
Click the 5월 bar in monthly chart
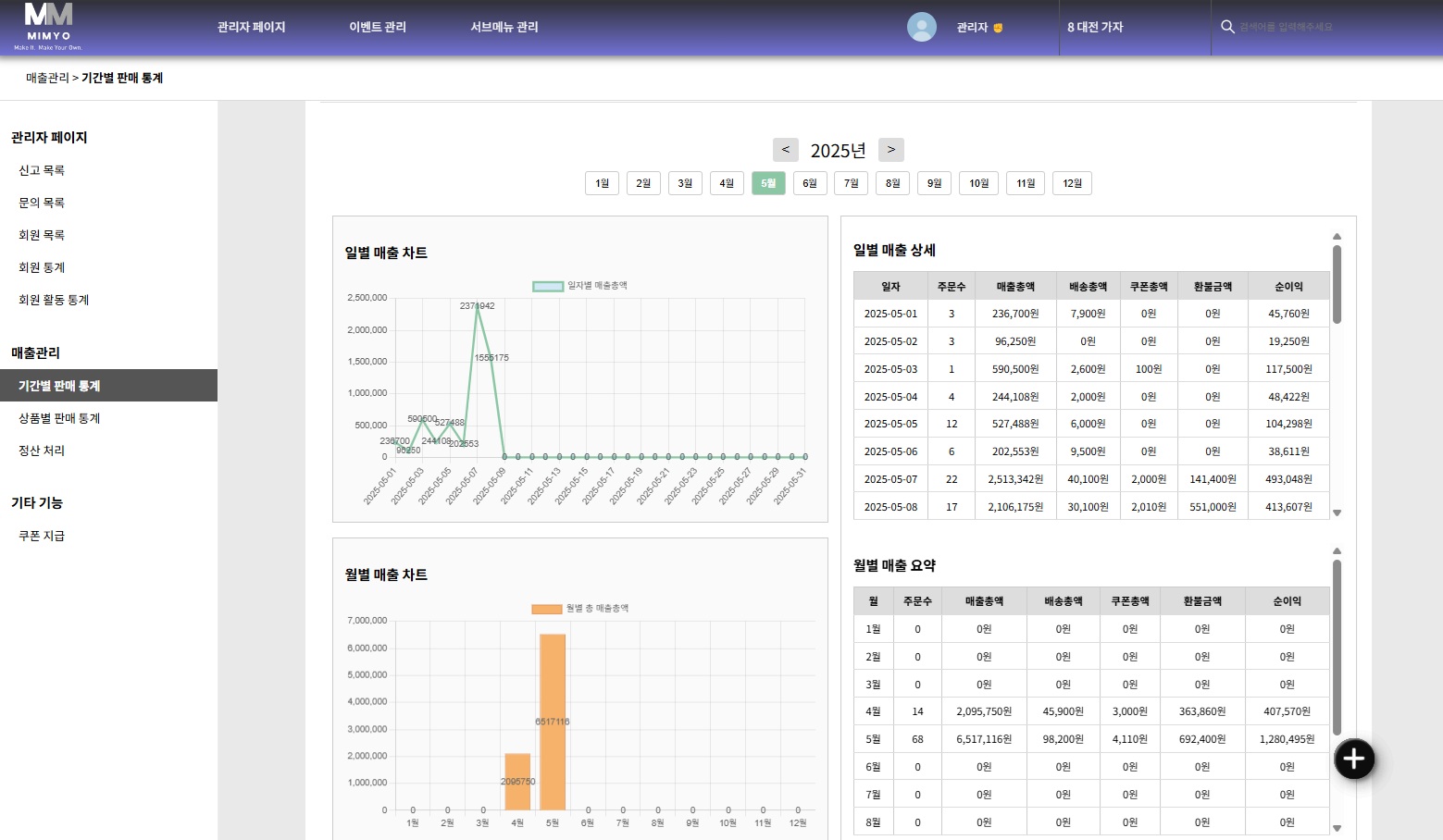553,722
